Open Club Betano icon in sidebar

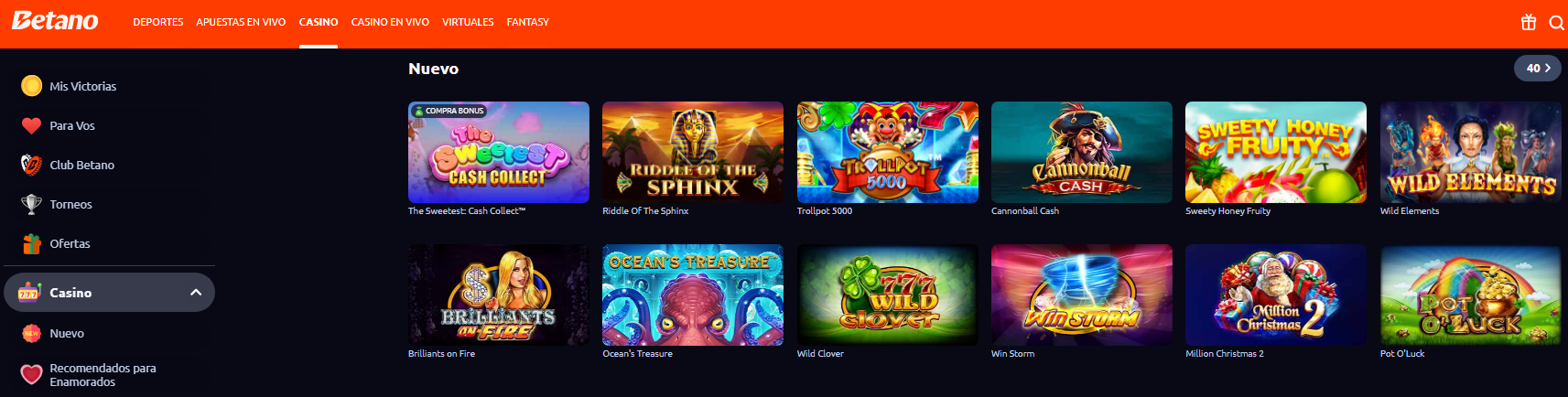point(31,165)
